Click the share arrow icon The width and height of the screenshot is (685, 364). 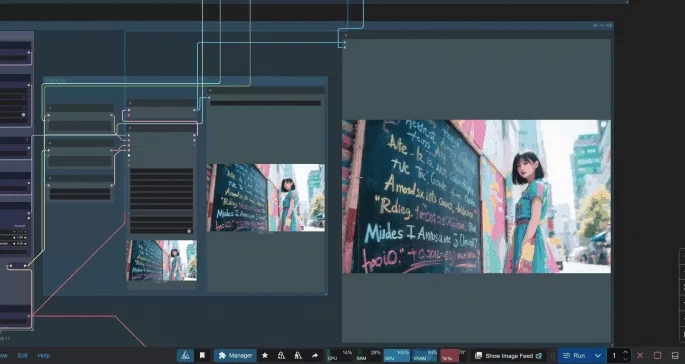pos(315,355)
